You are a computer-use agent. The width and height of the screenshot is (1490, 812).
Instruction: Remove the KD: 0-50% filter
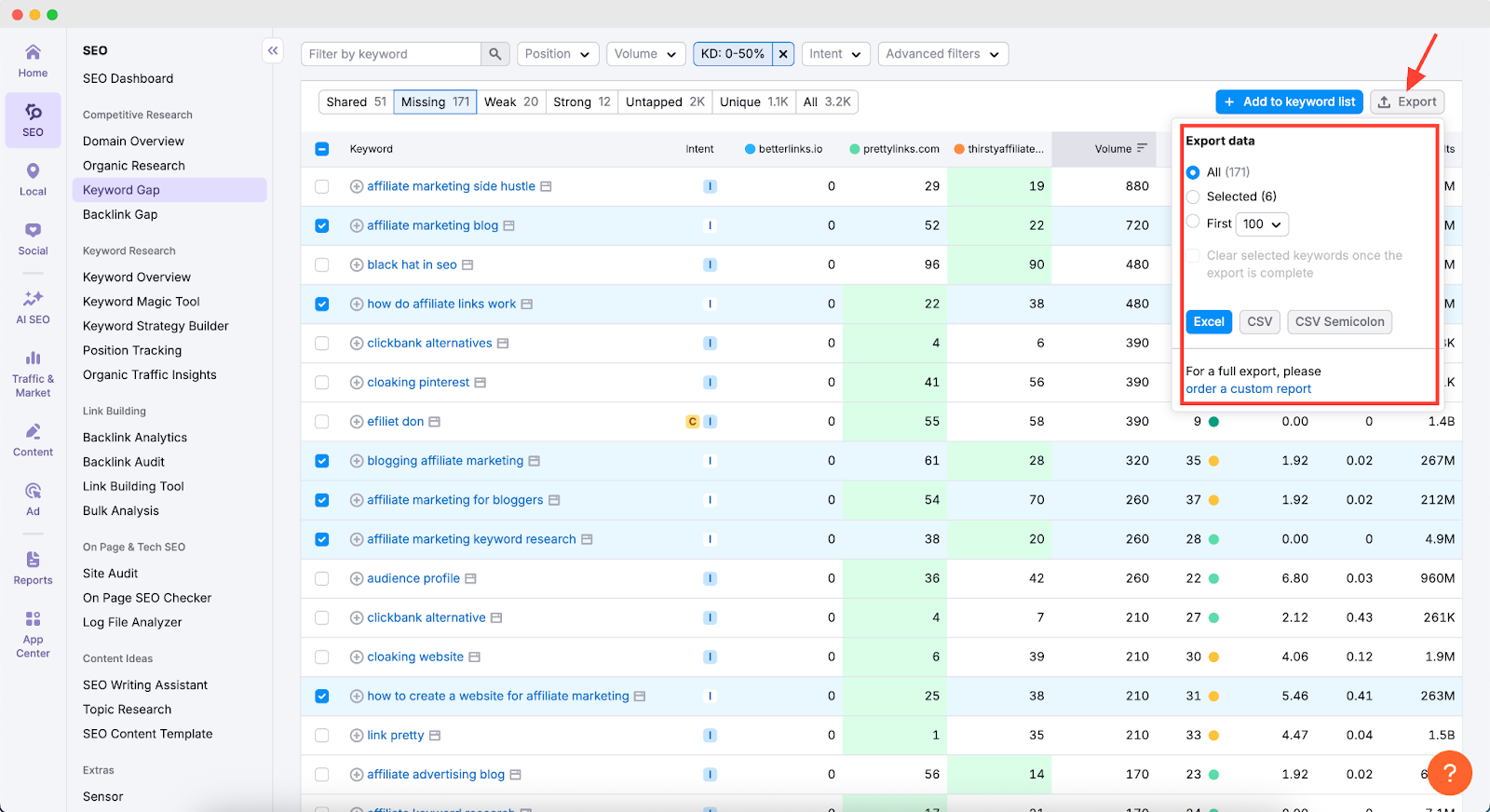click(783, 54)
